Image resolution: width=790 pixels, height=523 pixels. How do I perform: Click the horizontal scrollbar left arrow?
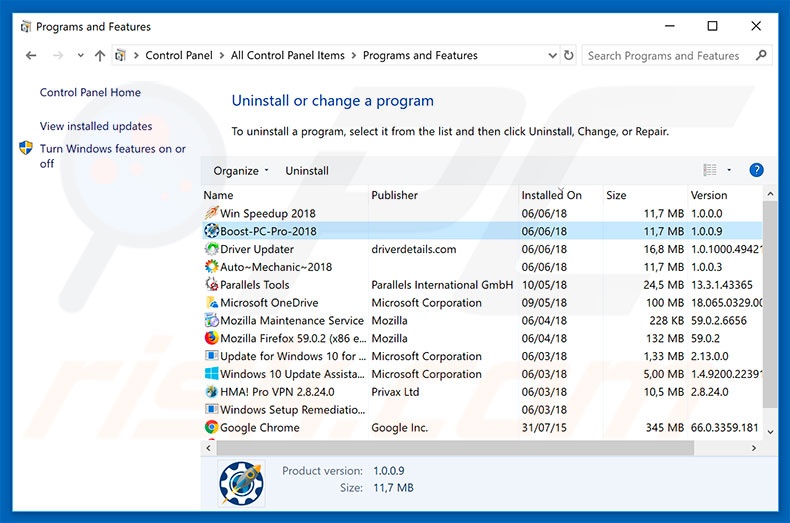click(209, 447)
